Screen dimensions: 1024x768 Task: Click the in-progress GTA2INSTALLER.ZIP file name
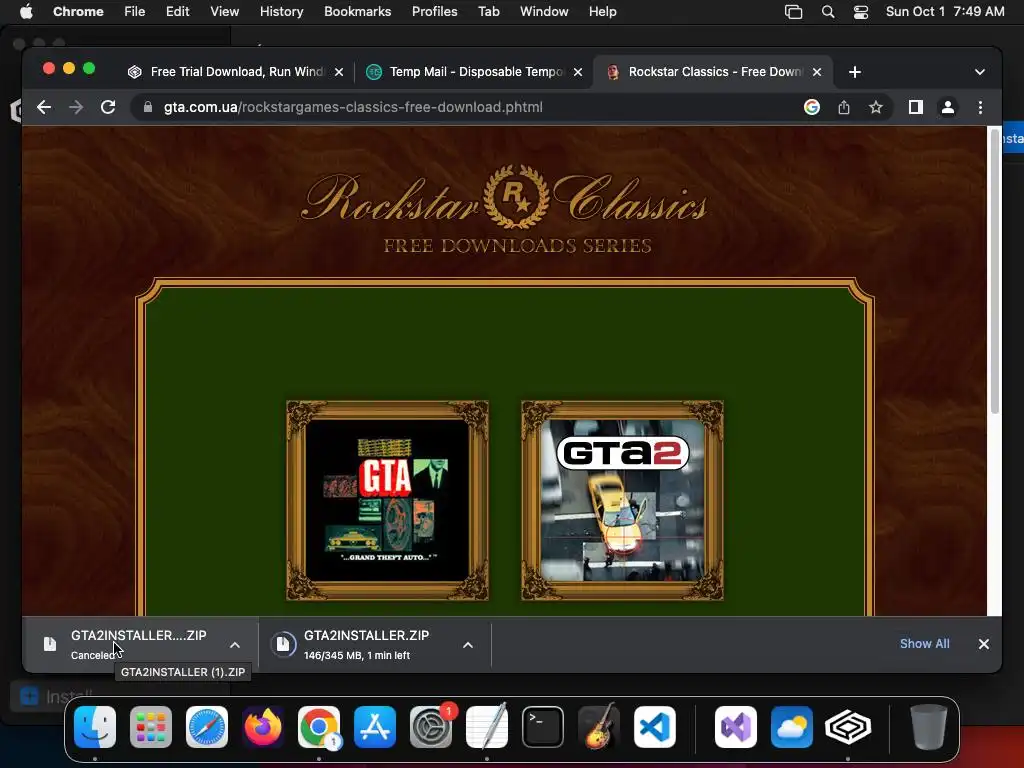pyautogui.click(x=366, y=635)
